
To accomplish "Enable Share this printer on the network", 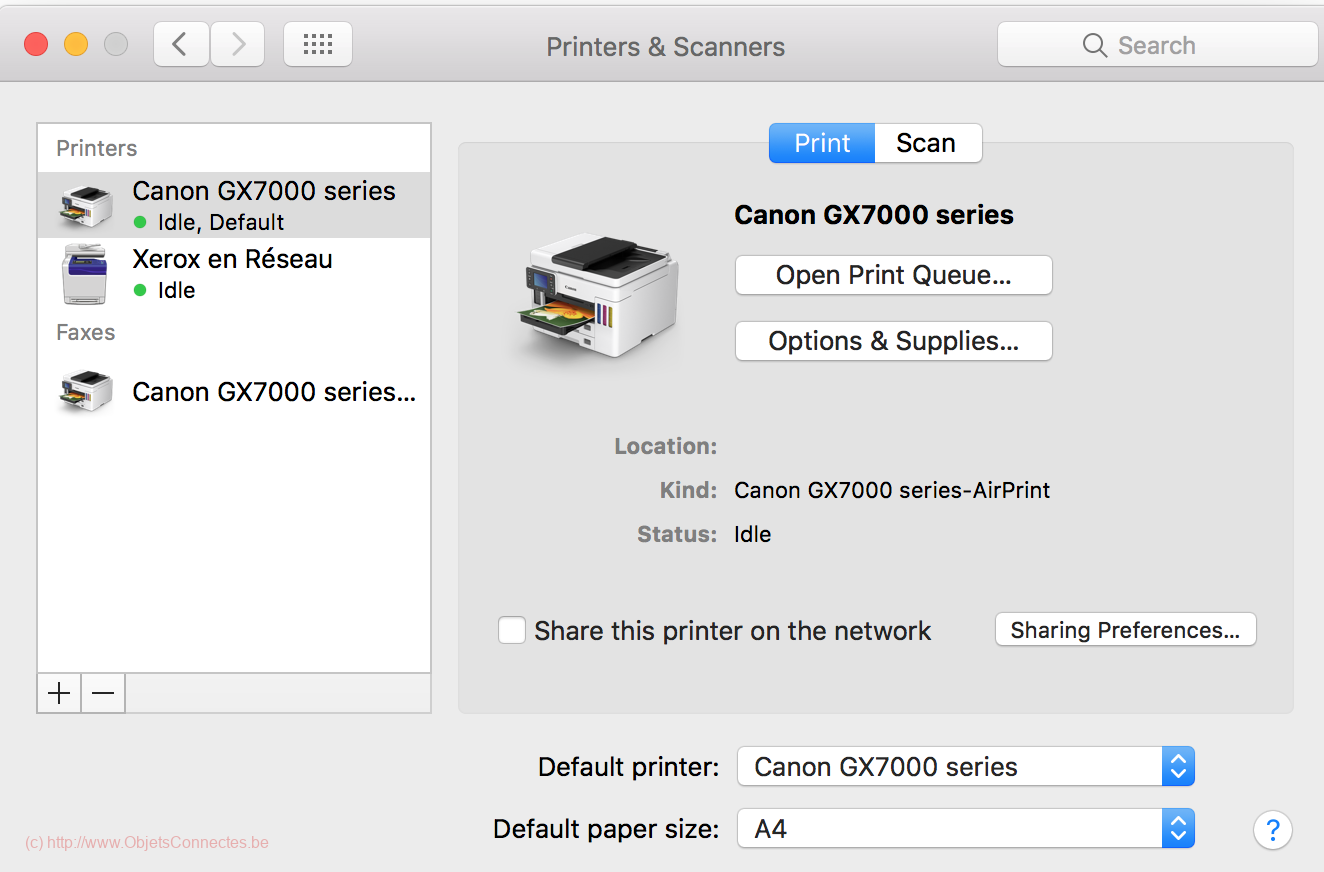I will [512, 630].
